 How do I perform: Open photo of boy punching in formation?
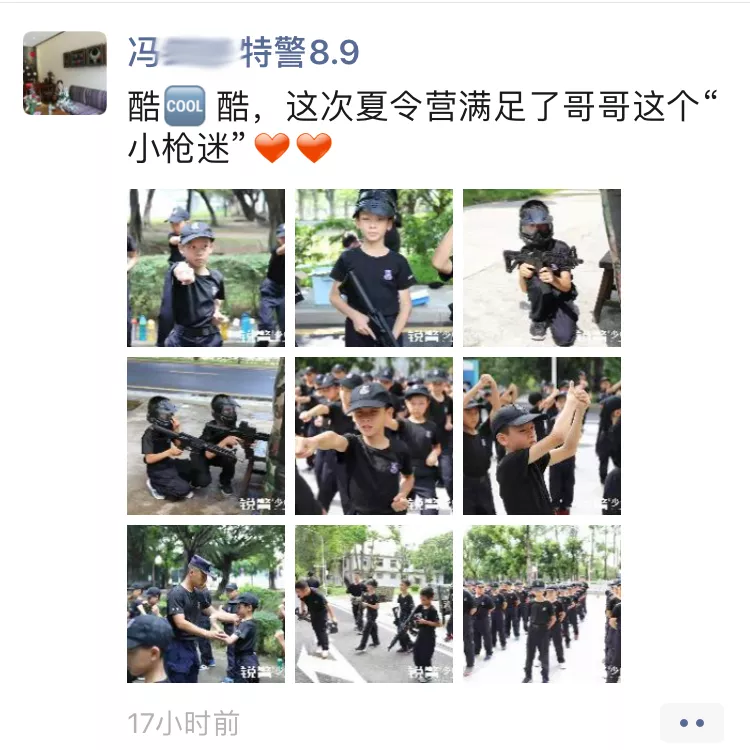pyautogui.click(x=374, y=436)
